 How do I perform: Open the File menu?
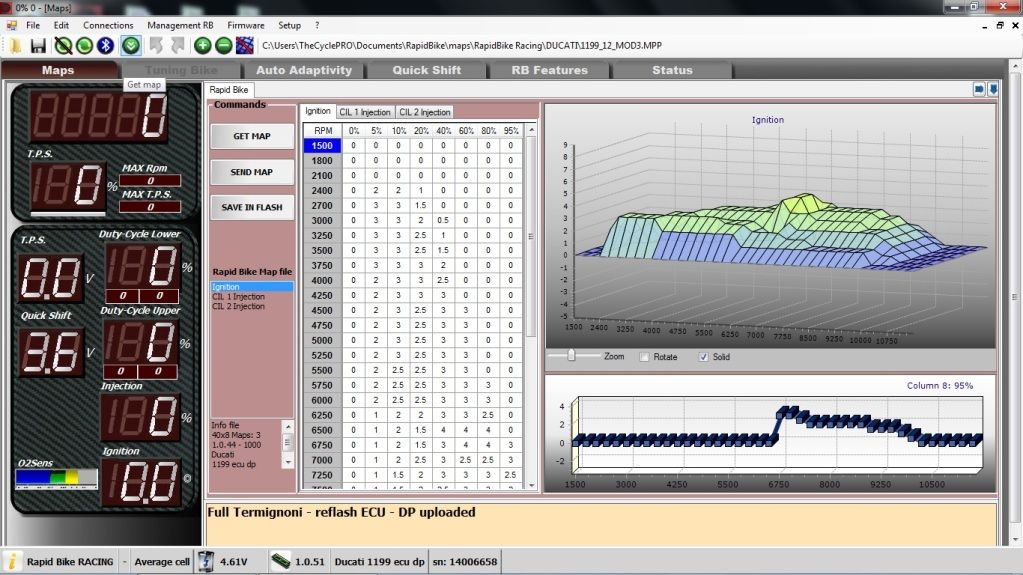click(x=33, y=25)
